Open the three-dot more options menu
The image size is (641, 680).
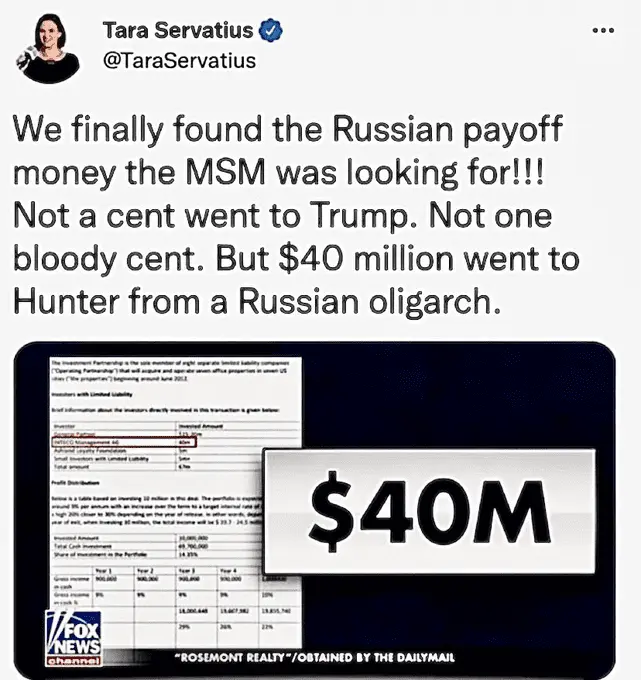point(603,30)
